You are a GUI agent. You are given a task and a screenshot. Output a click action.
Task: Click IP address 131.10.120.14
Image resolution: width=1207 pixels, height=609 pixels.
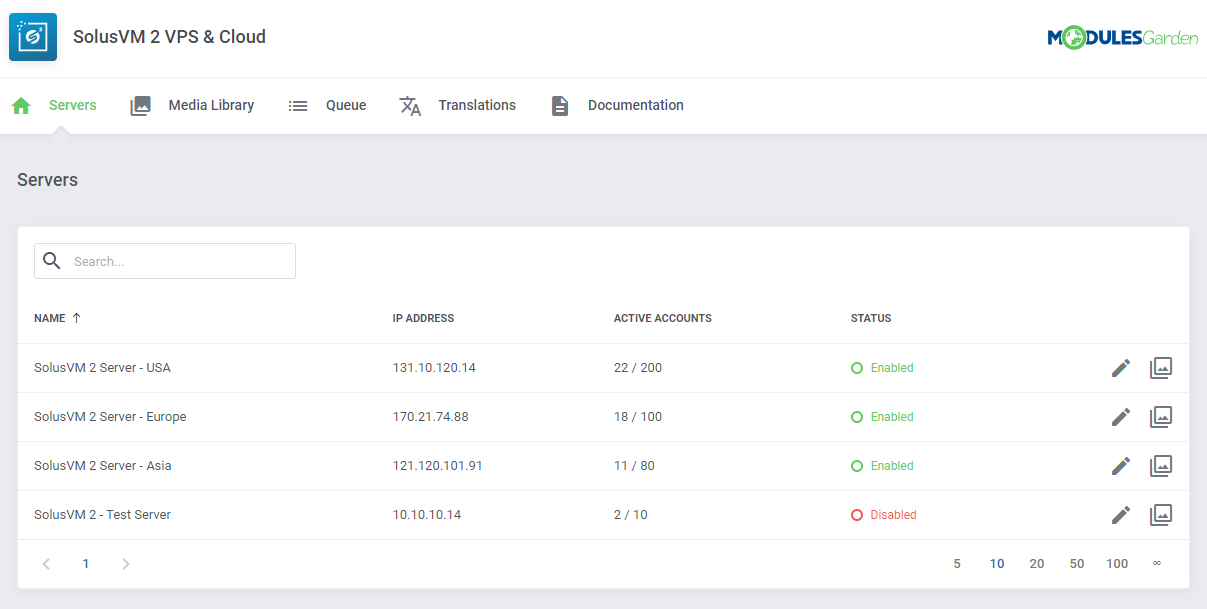click(x=434, y=368)
